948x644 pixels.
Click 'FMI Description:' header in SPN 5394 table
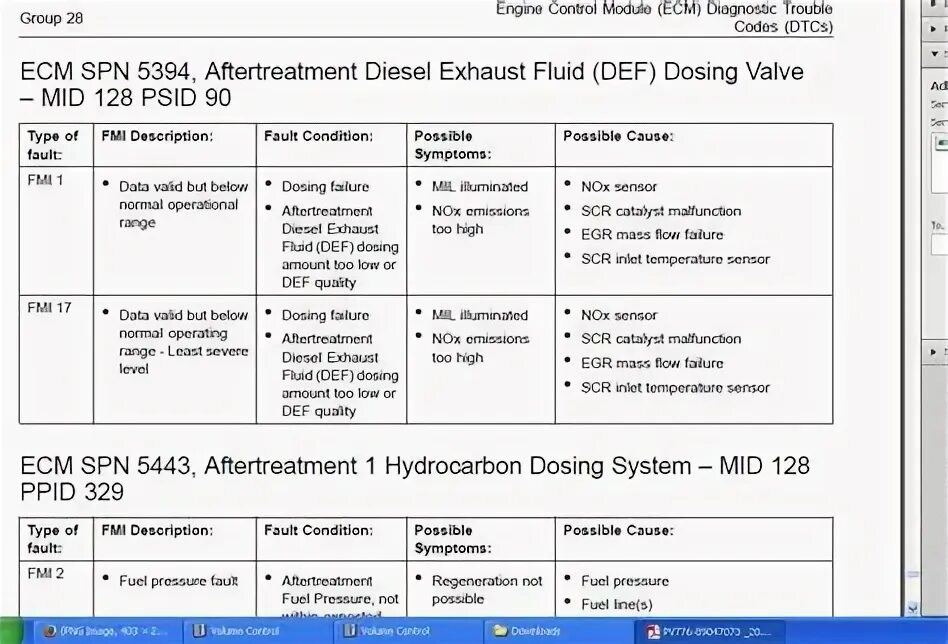tap(157, 136)
